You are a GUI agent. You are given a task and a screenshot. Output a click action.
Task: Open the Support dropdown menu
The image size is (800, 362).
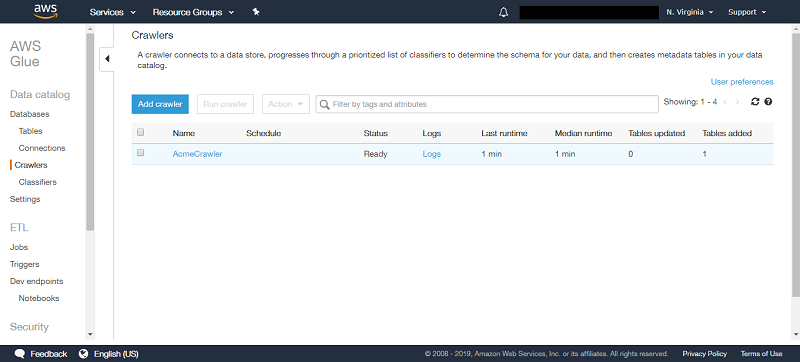tap(747, 12)
